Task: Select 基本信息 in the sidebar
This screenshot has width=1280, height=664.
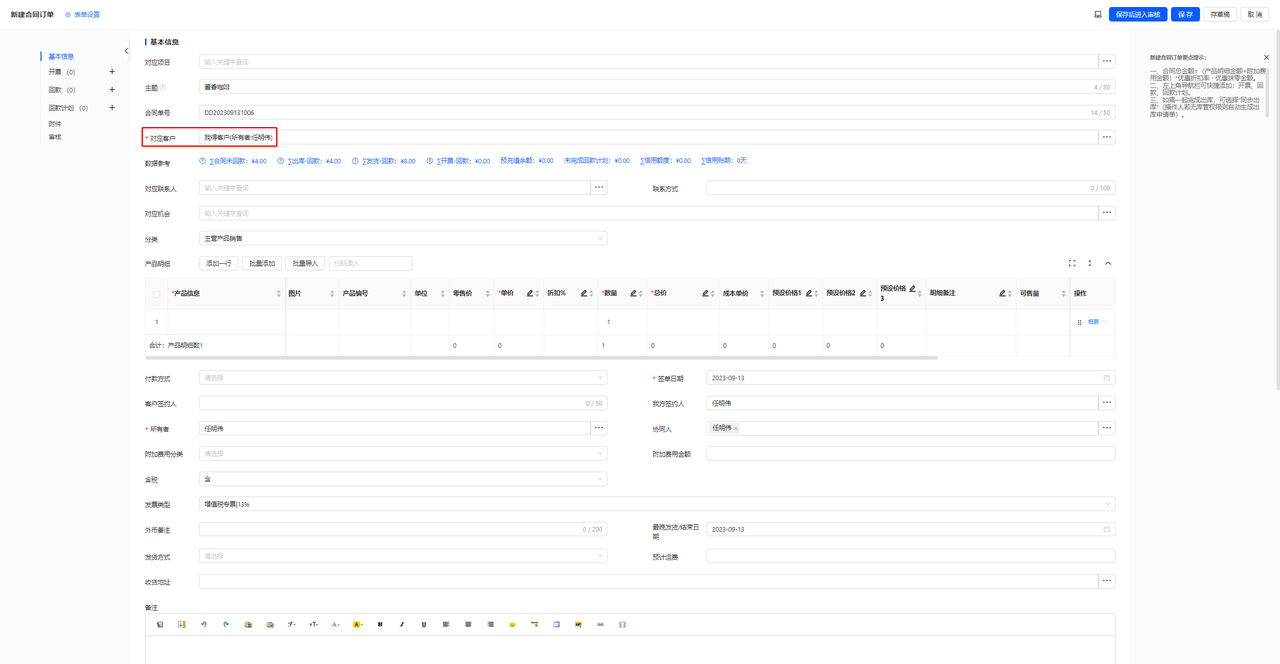Action: click(x=61, y=57)
